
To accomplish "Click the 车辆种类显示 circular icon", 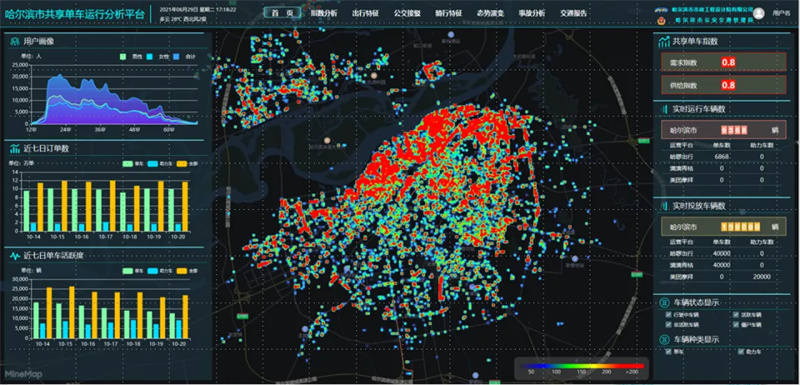I will coord(664,339).
